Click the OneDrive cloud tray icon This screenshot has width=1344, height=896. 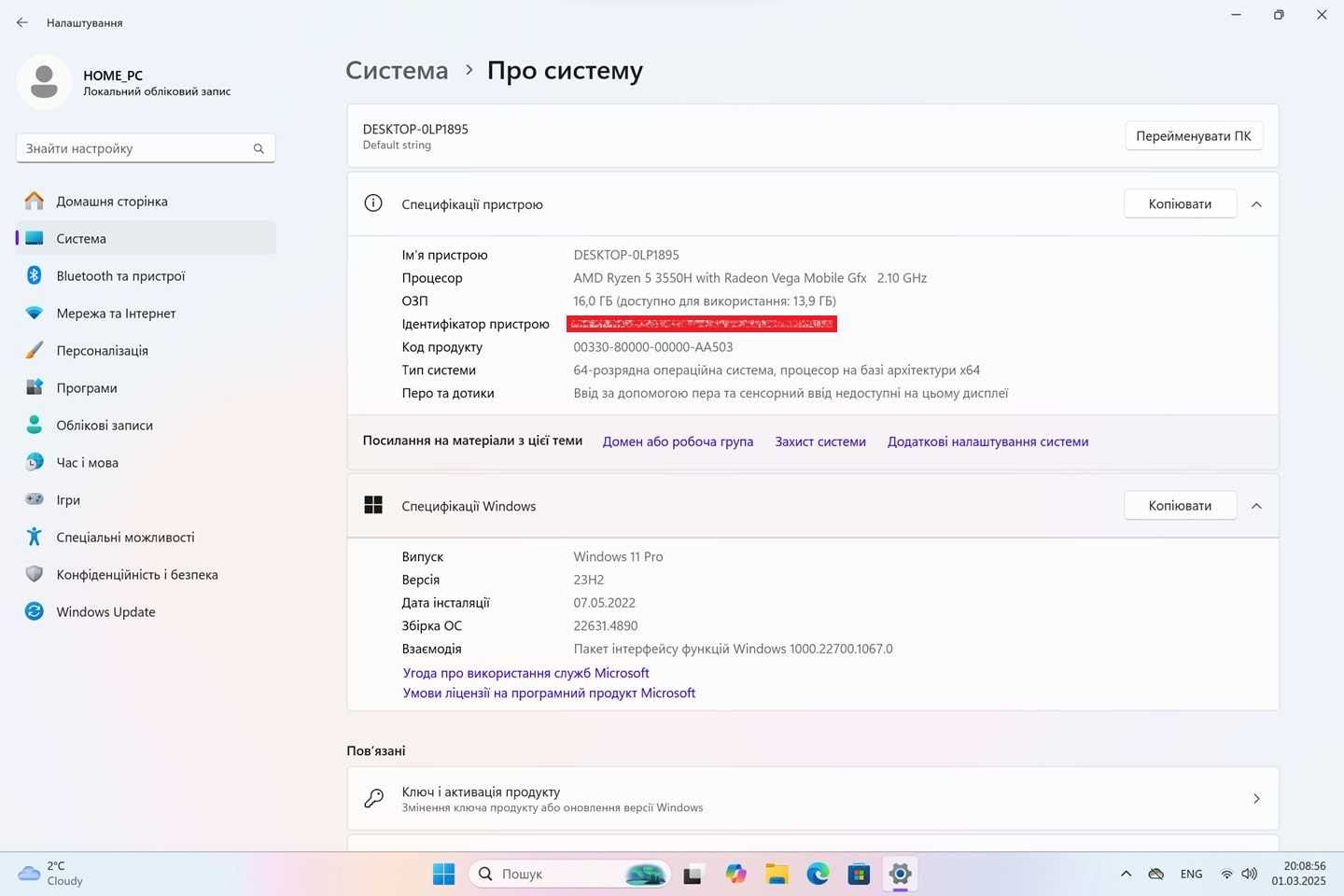coord(1156,875)
